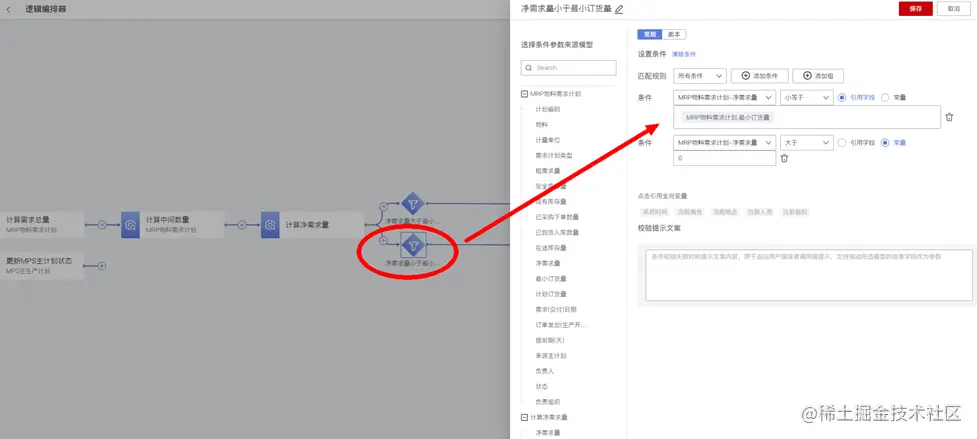Open the 小等于 operator dropdown
Screen dimensions: 977x439
click(807, 97)
